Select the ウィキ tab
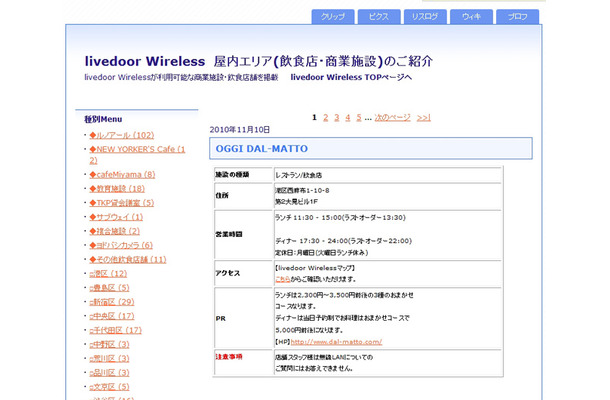The height and width of the screenshot is (400, 610). pos(472,17)
